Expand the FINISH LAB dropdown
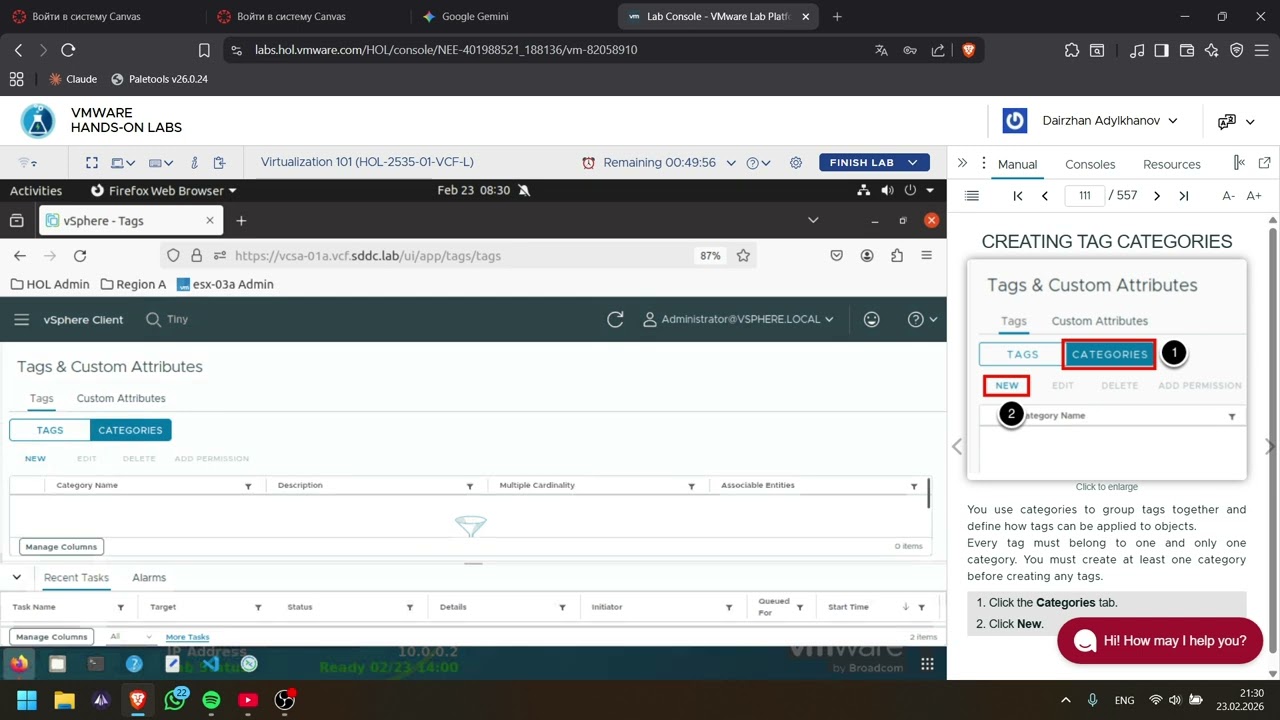 913,162
